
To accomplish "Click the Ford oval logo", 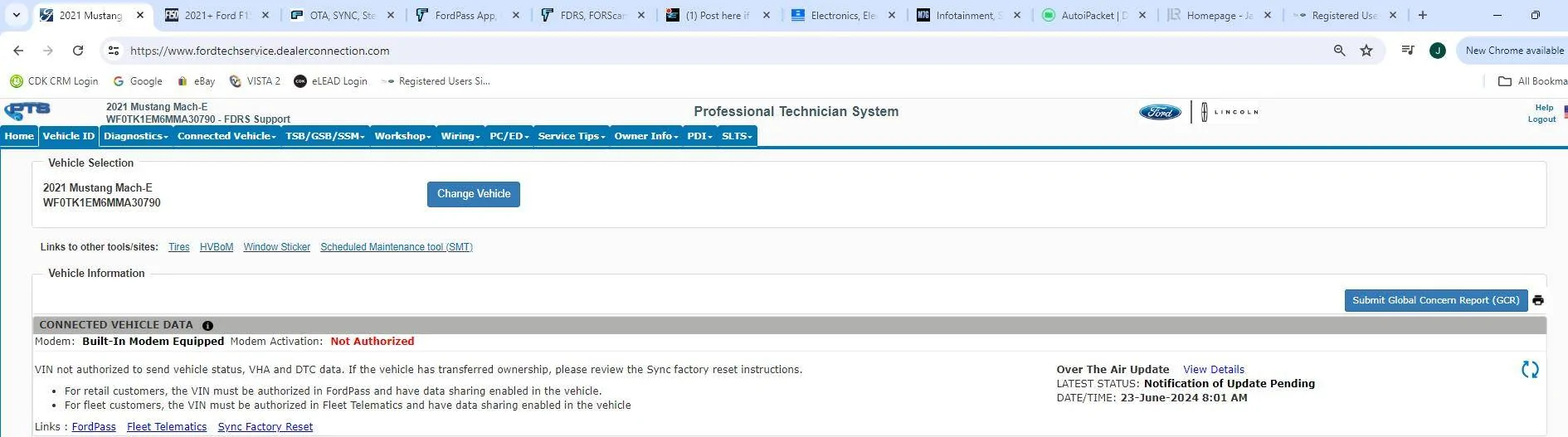I will tap(1160, 112).
